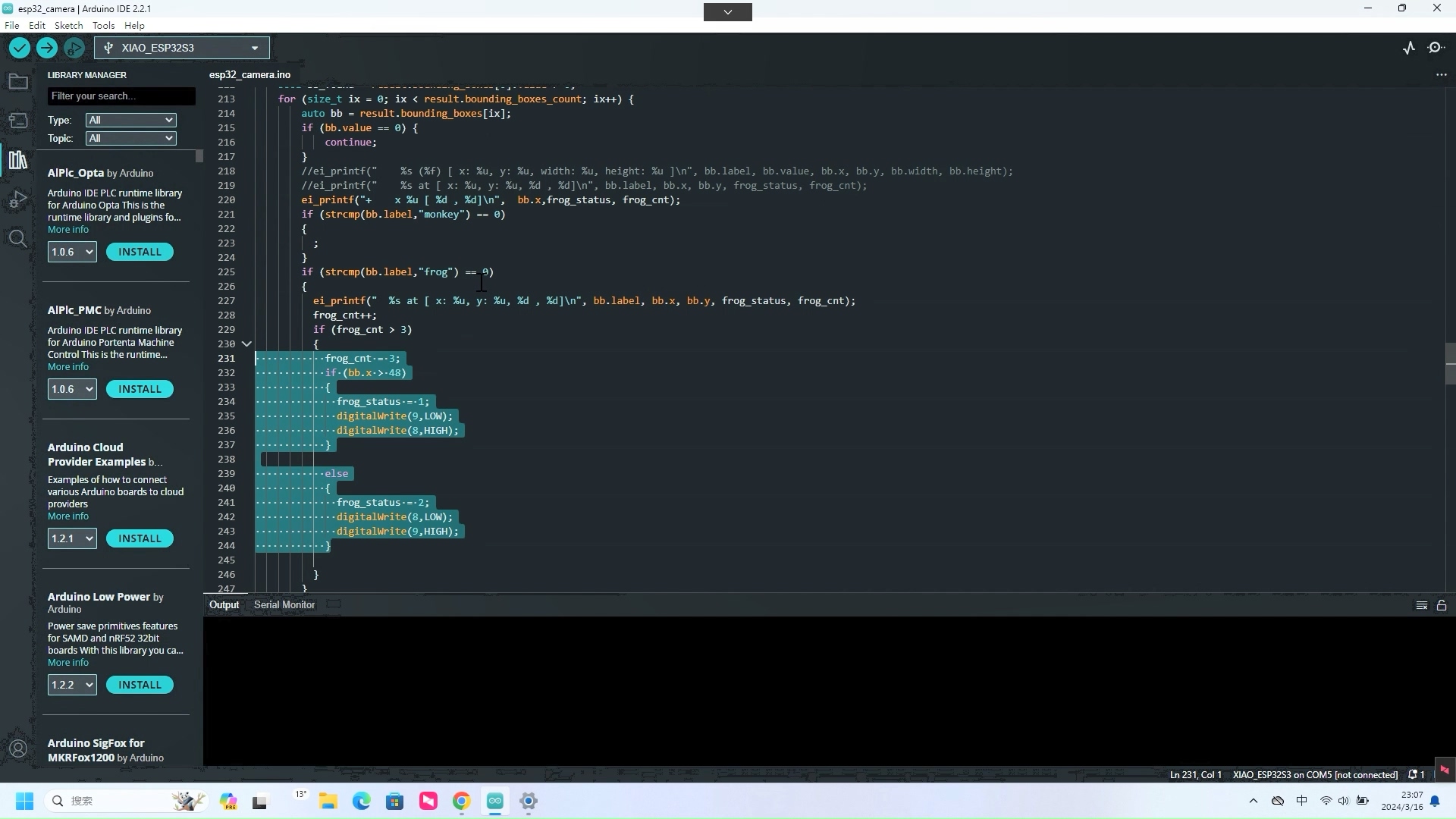1456x819 pixels.
Task: Click the Arduino IDE taskbar icon
Action: point(495,801)
